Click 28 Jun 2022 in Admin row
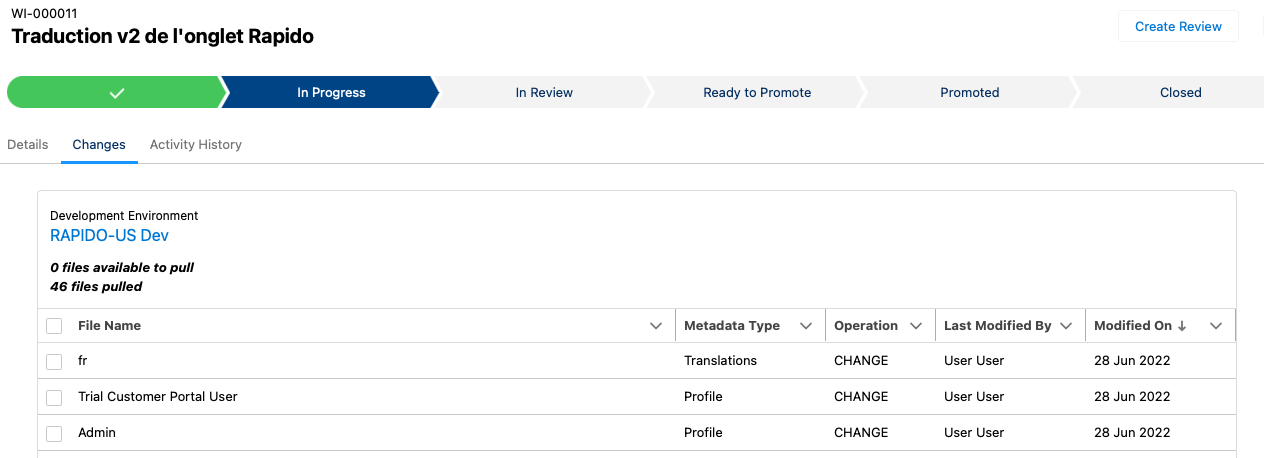 1132,433
